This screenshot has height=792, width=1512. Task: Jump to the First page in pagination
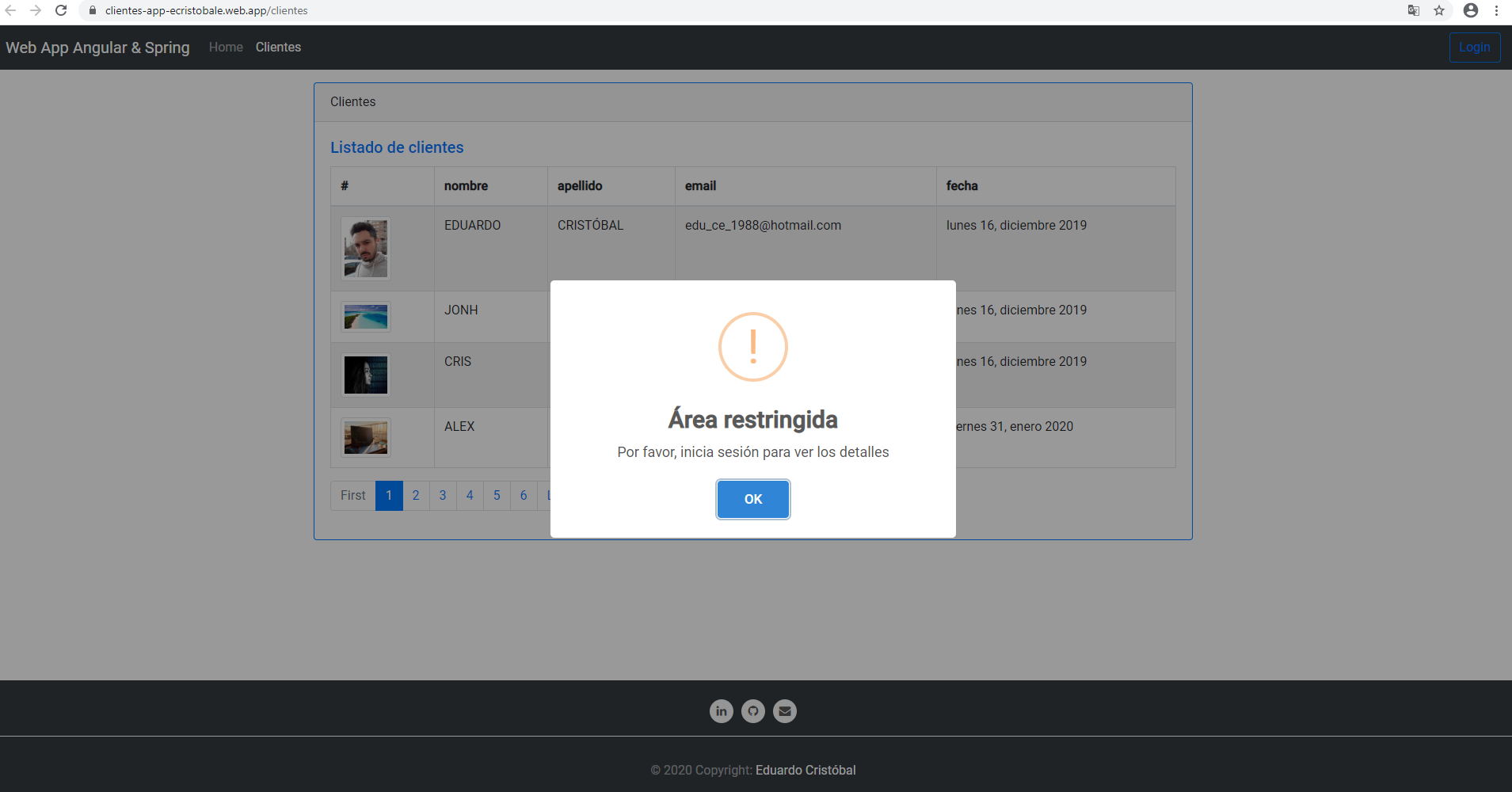tap(353, 496)
